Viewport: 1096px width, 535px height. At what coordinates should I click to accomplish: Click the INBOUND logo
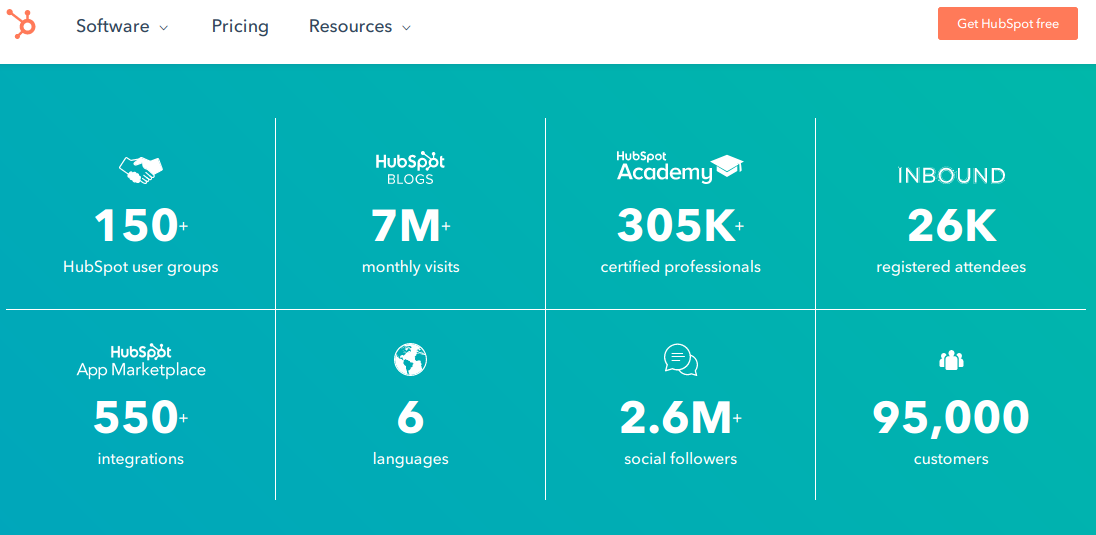(x=951, y=176)
